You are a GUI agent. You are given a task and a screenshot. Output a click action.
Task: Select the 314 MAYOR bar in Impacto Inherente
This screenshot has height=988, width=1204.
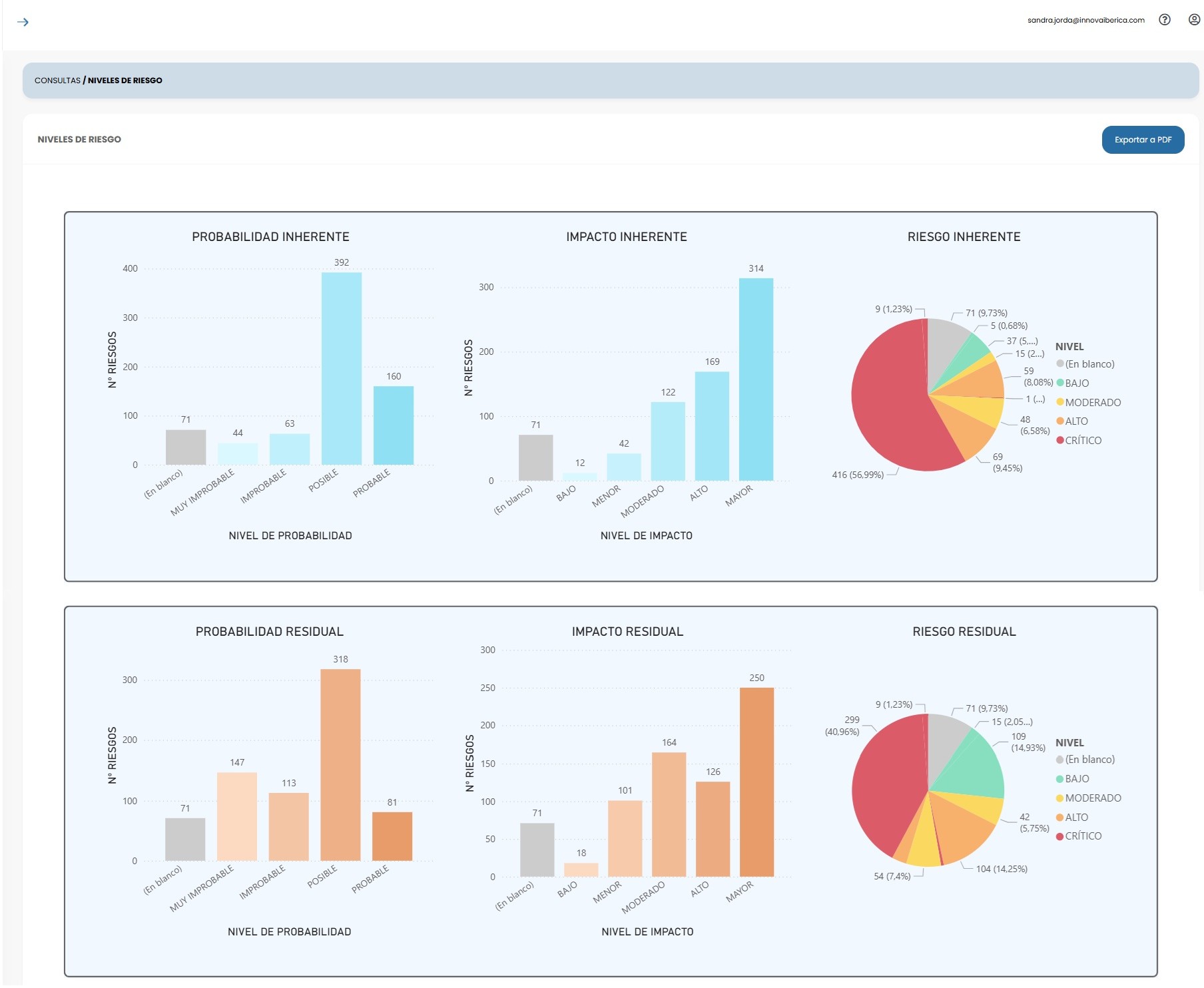pos(756,379)
